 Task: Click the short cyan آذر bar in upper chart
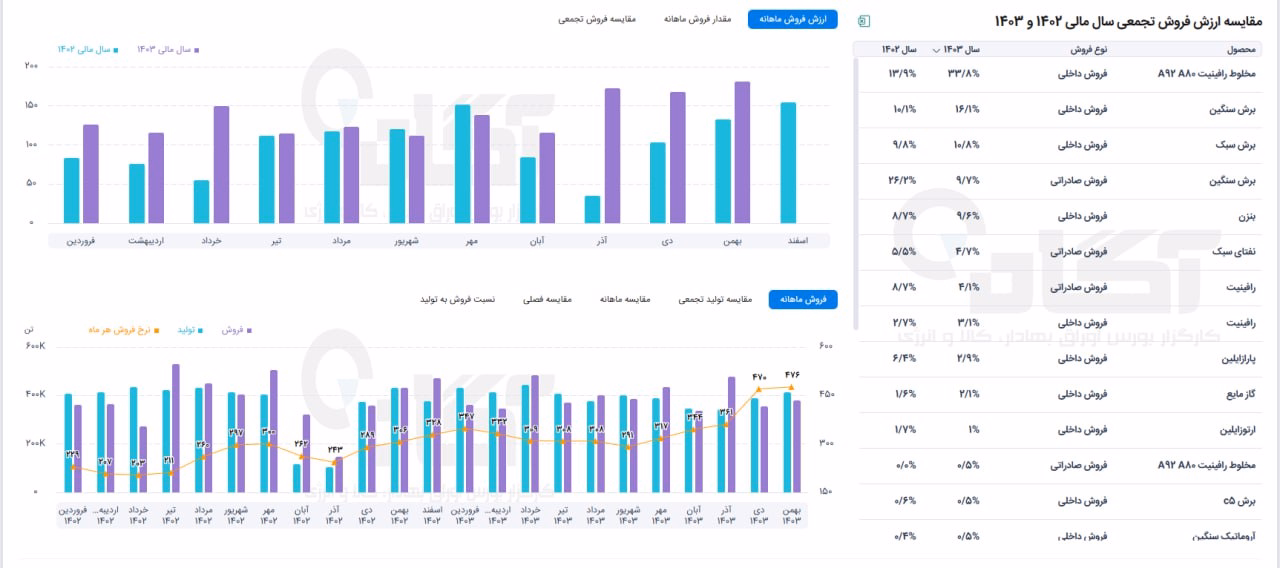click(x=592, y=209)
